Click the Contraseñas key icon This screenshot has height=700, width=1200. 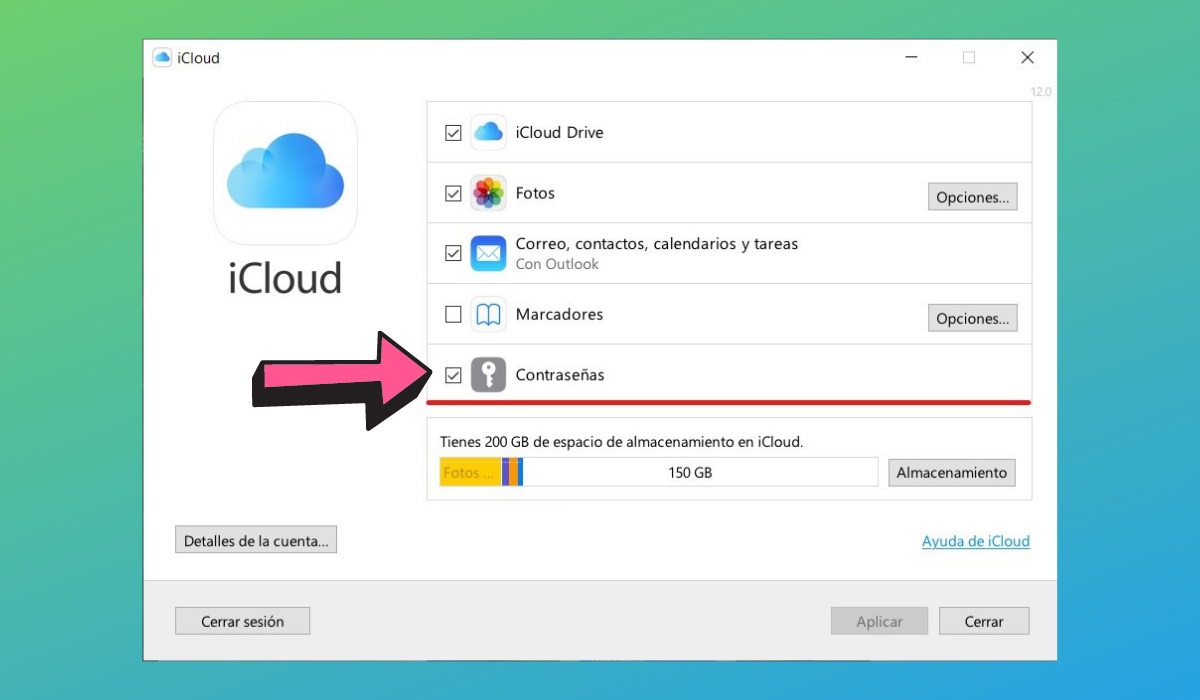(488, 375)
